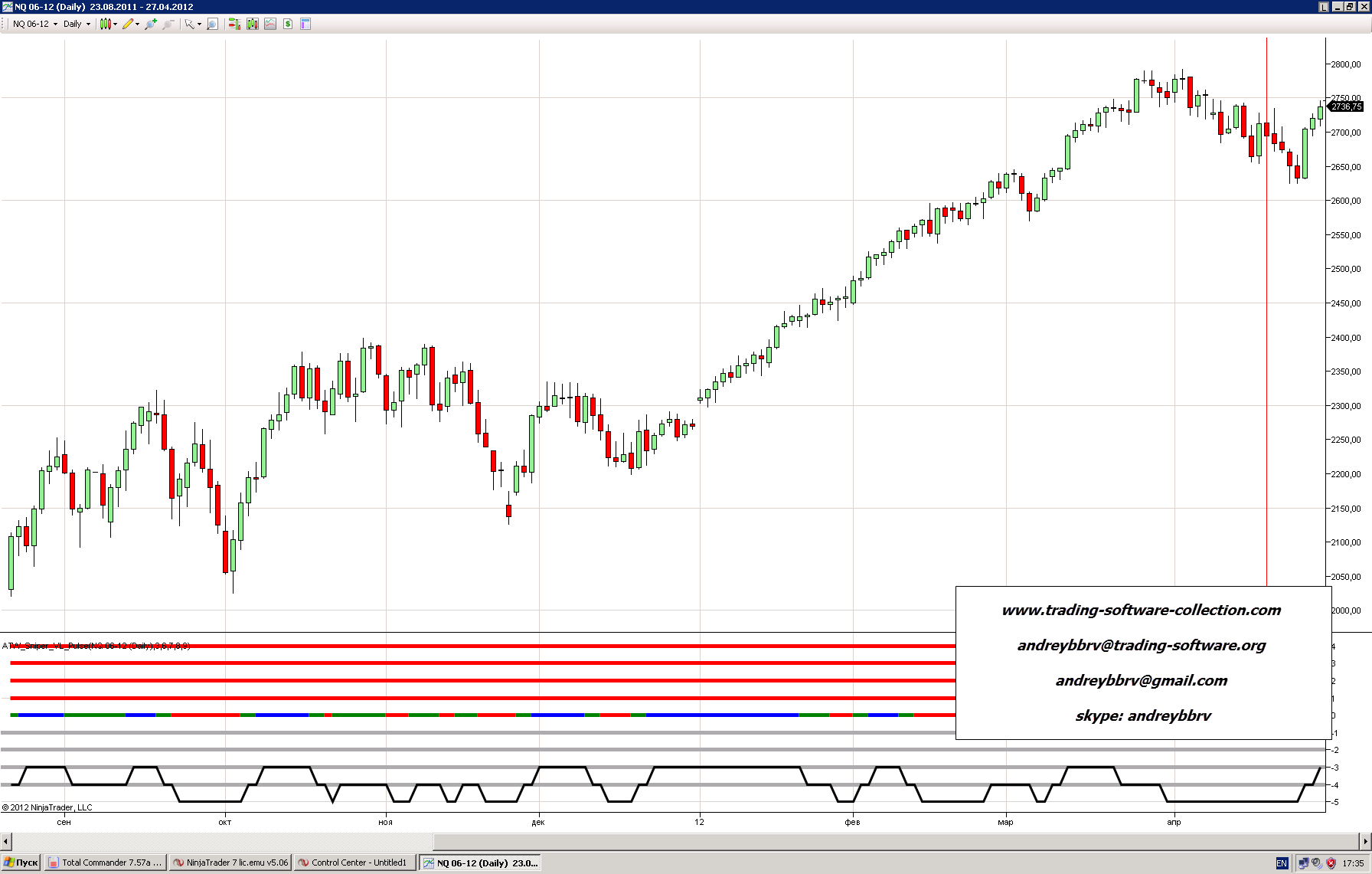Click the zoom in magnifier icon
The width and height of the screenshot is (1372, 874).
coord(151,25)
